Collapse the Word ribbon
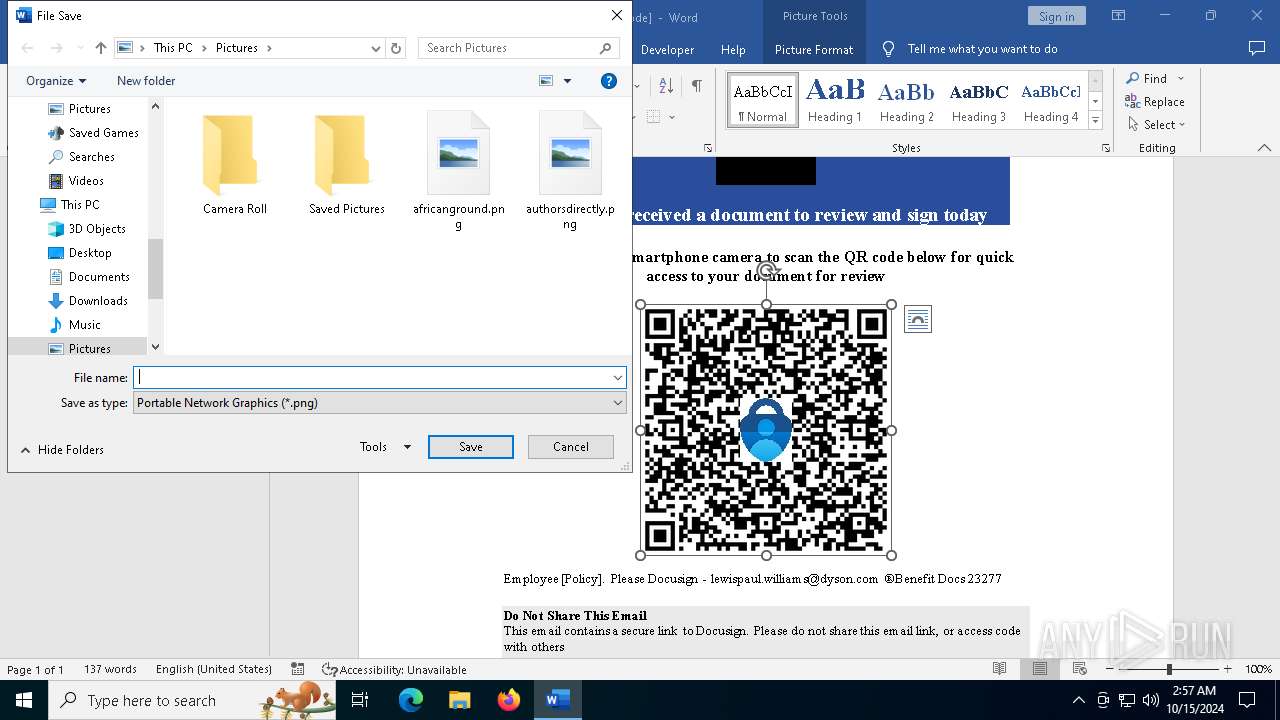The width and height of the screenshot is (1280, 720). [1264, 148]
